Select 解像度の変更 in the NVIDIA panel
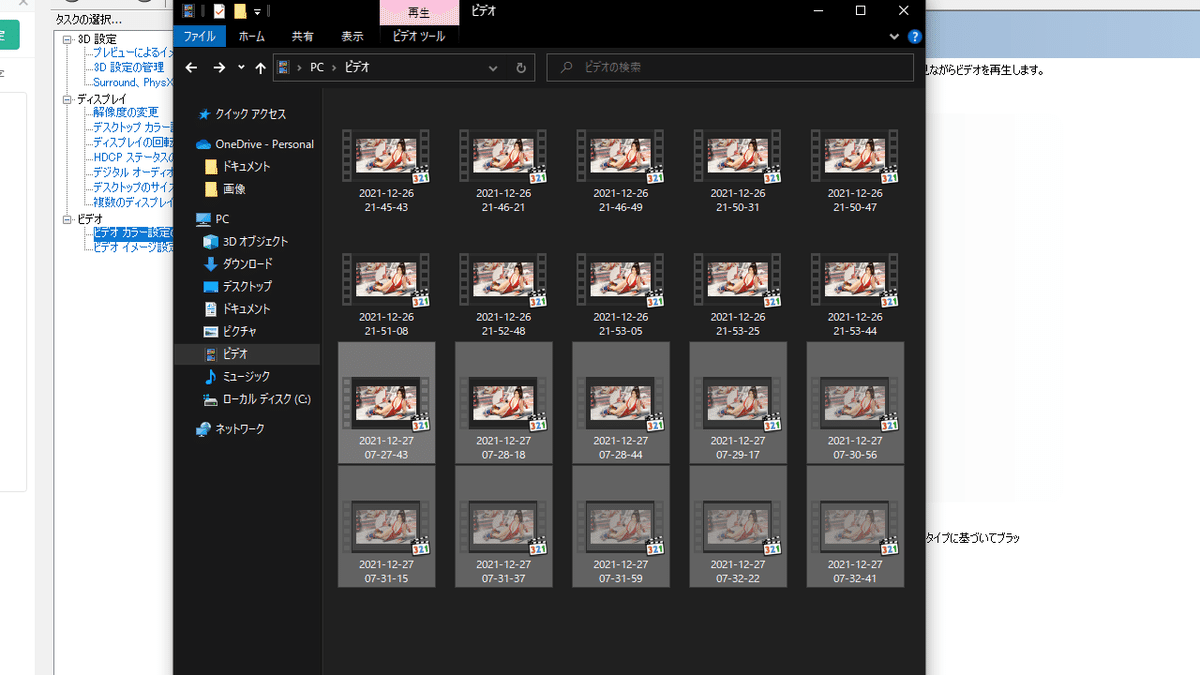Viewport: 1200px width, 675px height. 126,112
